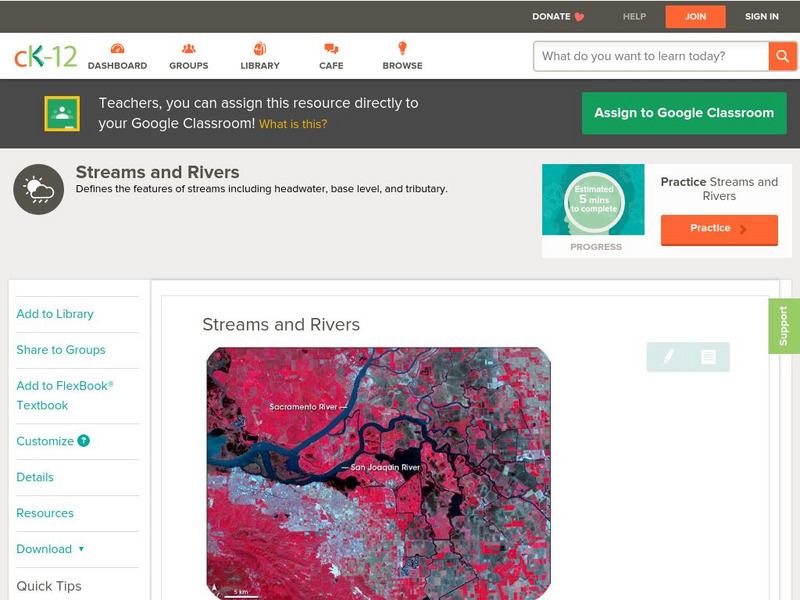Click the Browse lightbulb icon
The height and width of the screenshot is (600, 800).
click(x=402, y=48)
